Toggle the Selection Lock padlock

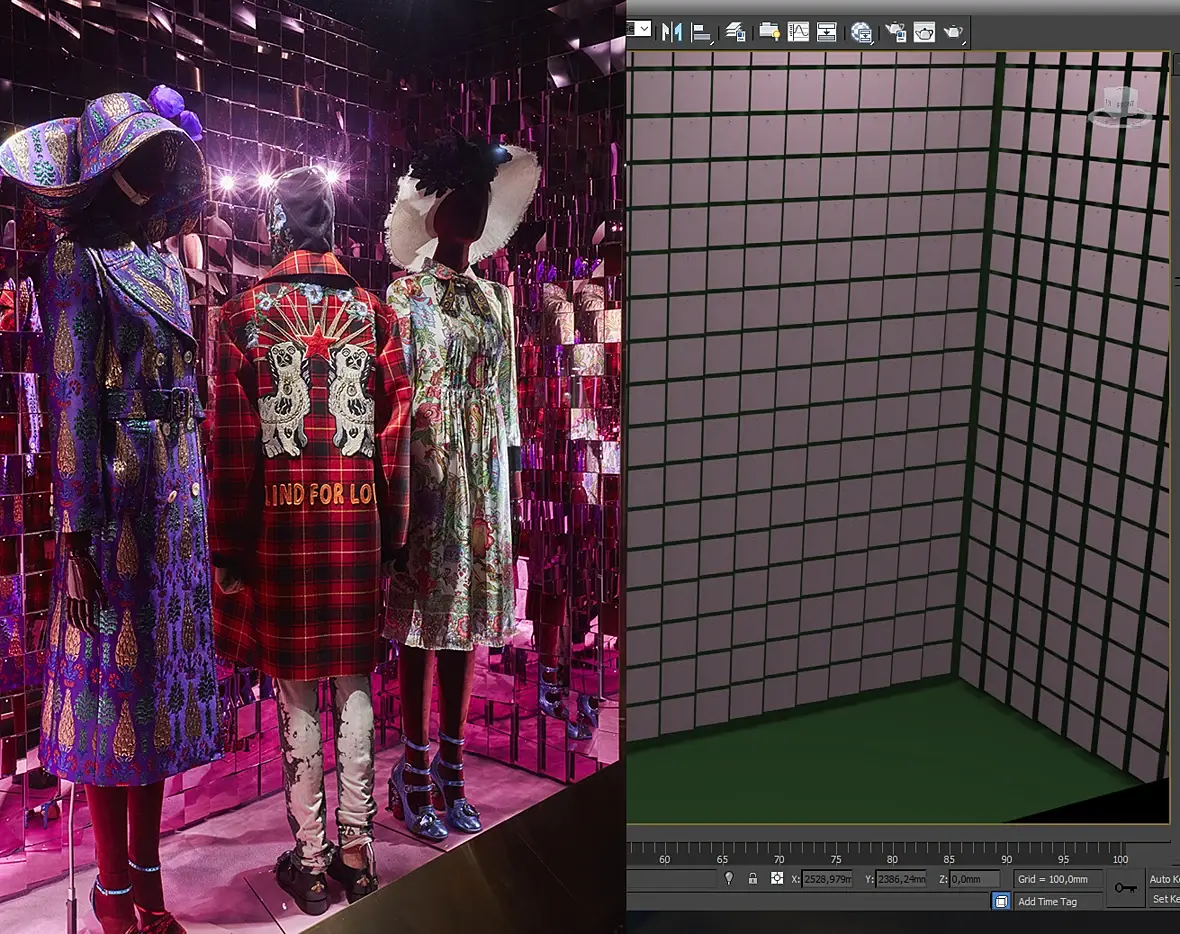tap(752, 878)
